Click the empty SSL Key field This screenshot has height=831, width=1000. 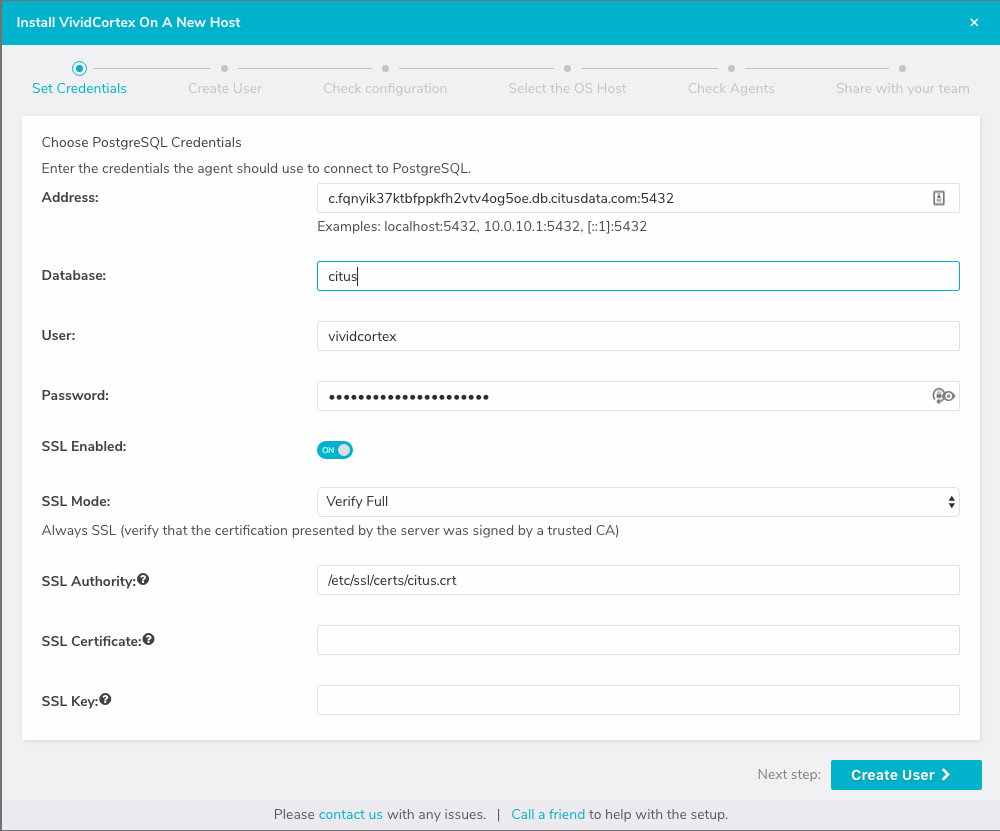pyautogui.click(x=638, y=700)
